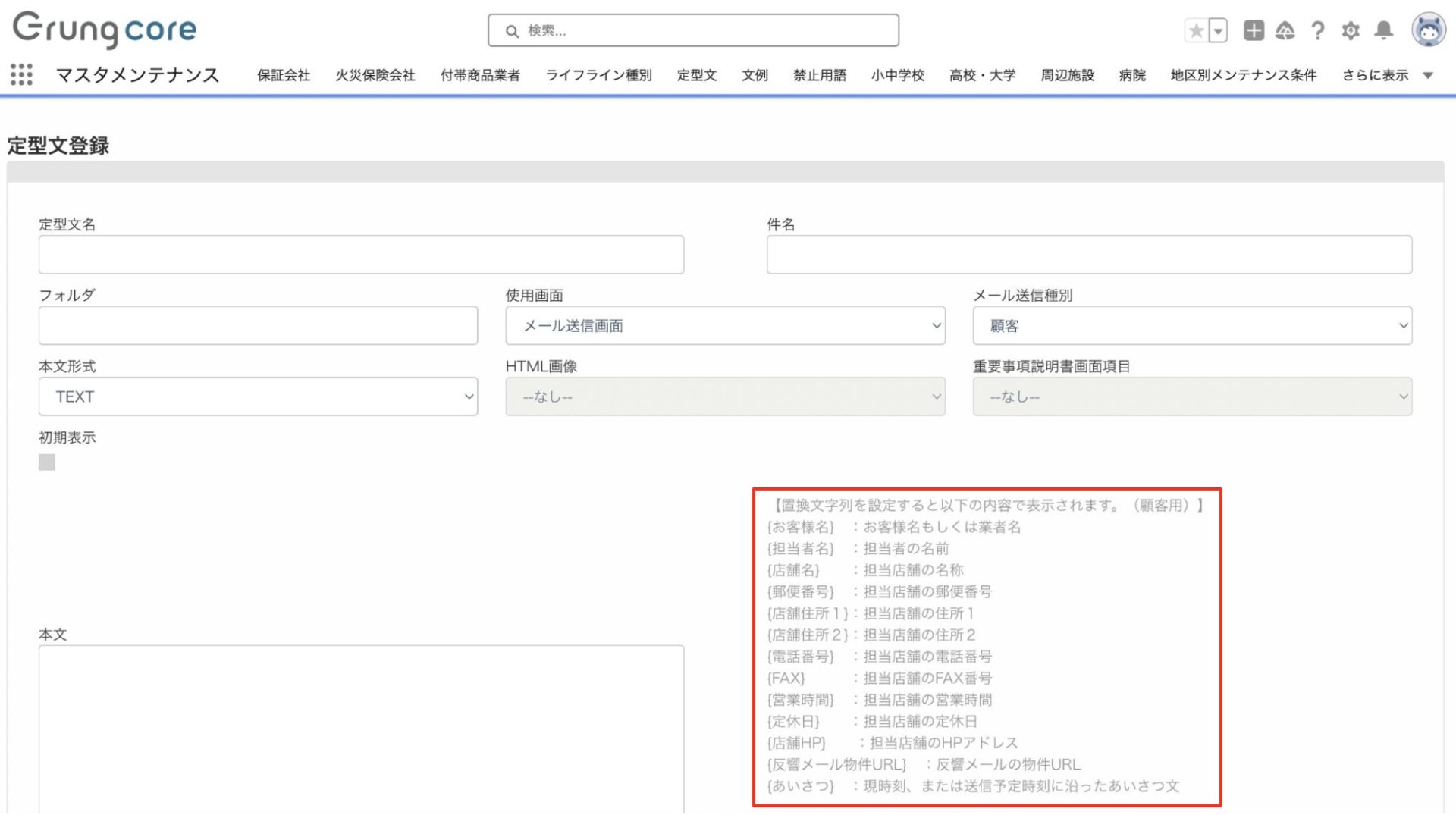Go to the 禁止用語 tab

[x=819, y=75]
